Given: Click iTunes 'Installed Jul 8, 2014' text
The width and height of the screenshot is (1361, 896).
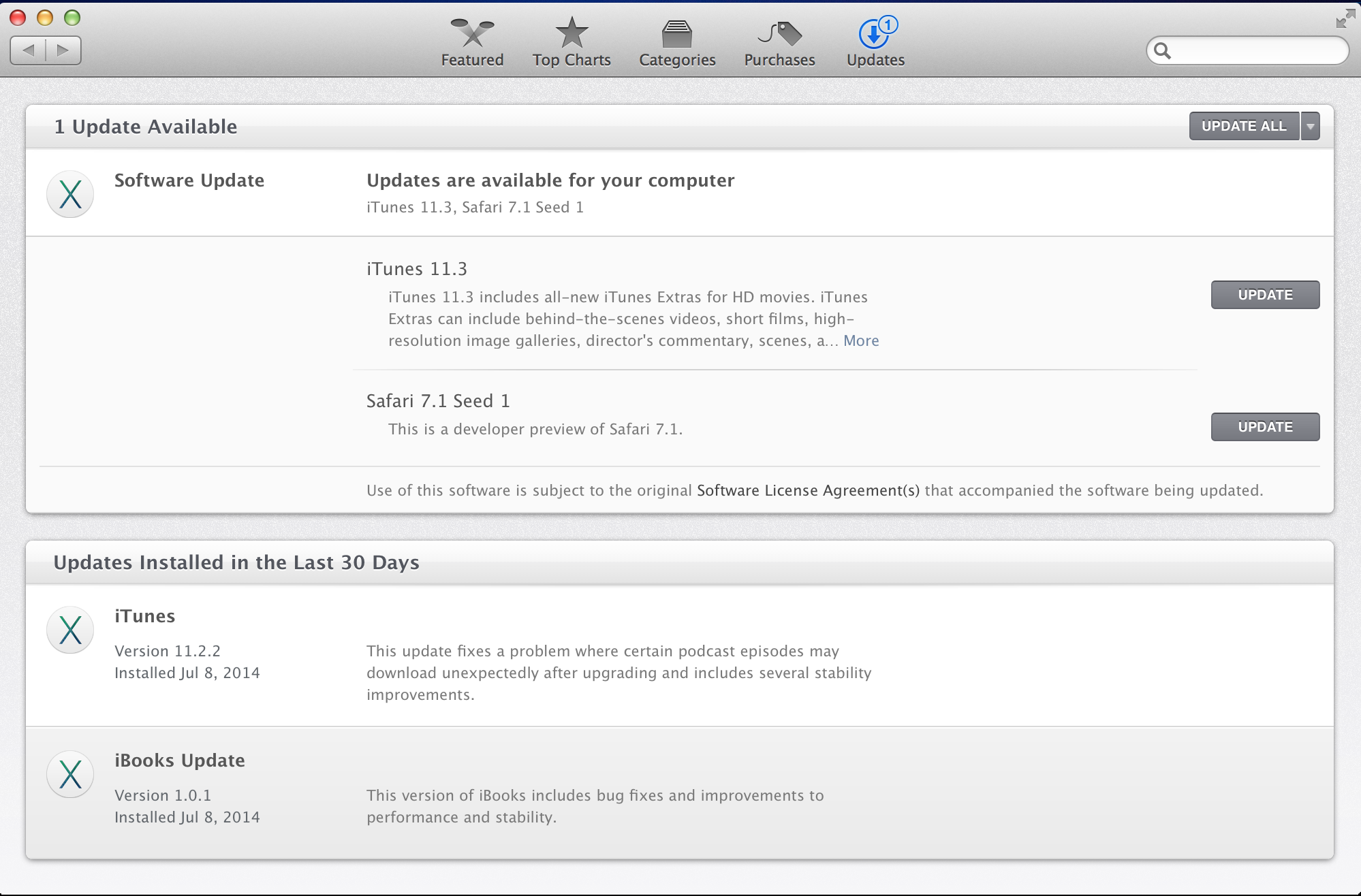Looking at the screenshot, I should coord(187,673).
